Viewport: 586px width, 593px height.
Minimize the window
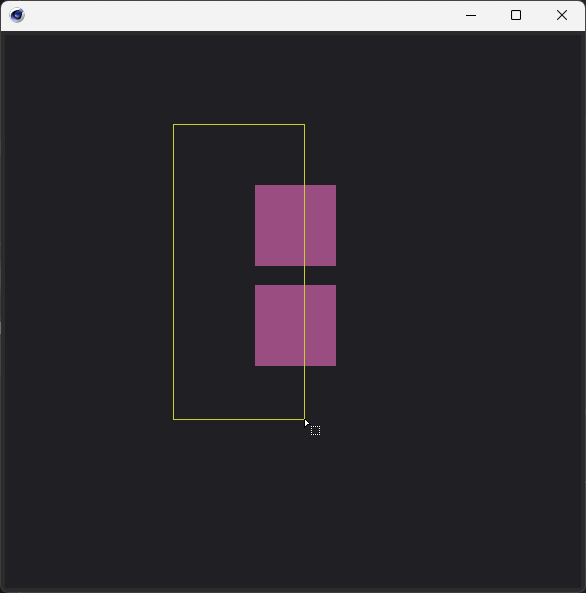click(471, 16)
